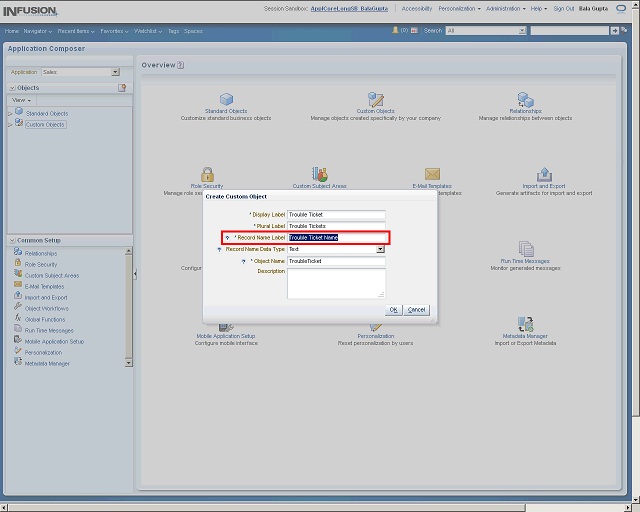The height and width of the screenshot is (512, 640).
Task: Open the Record Name Data Type dropdown
Action: click(x=380, y=249)
